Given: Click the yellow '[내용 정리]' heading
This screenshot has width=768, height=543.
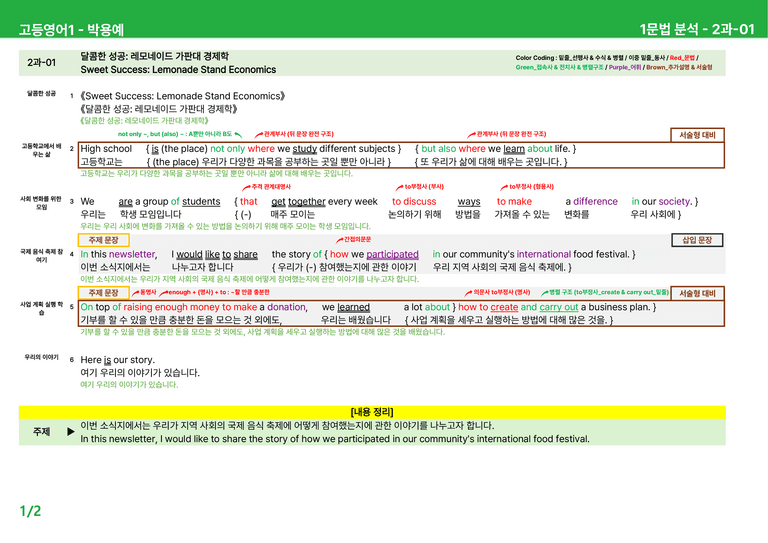Looking at the screenshot, I should click(x=372, y=412).
